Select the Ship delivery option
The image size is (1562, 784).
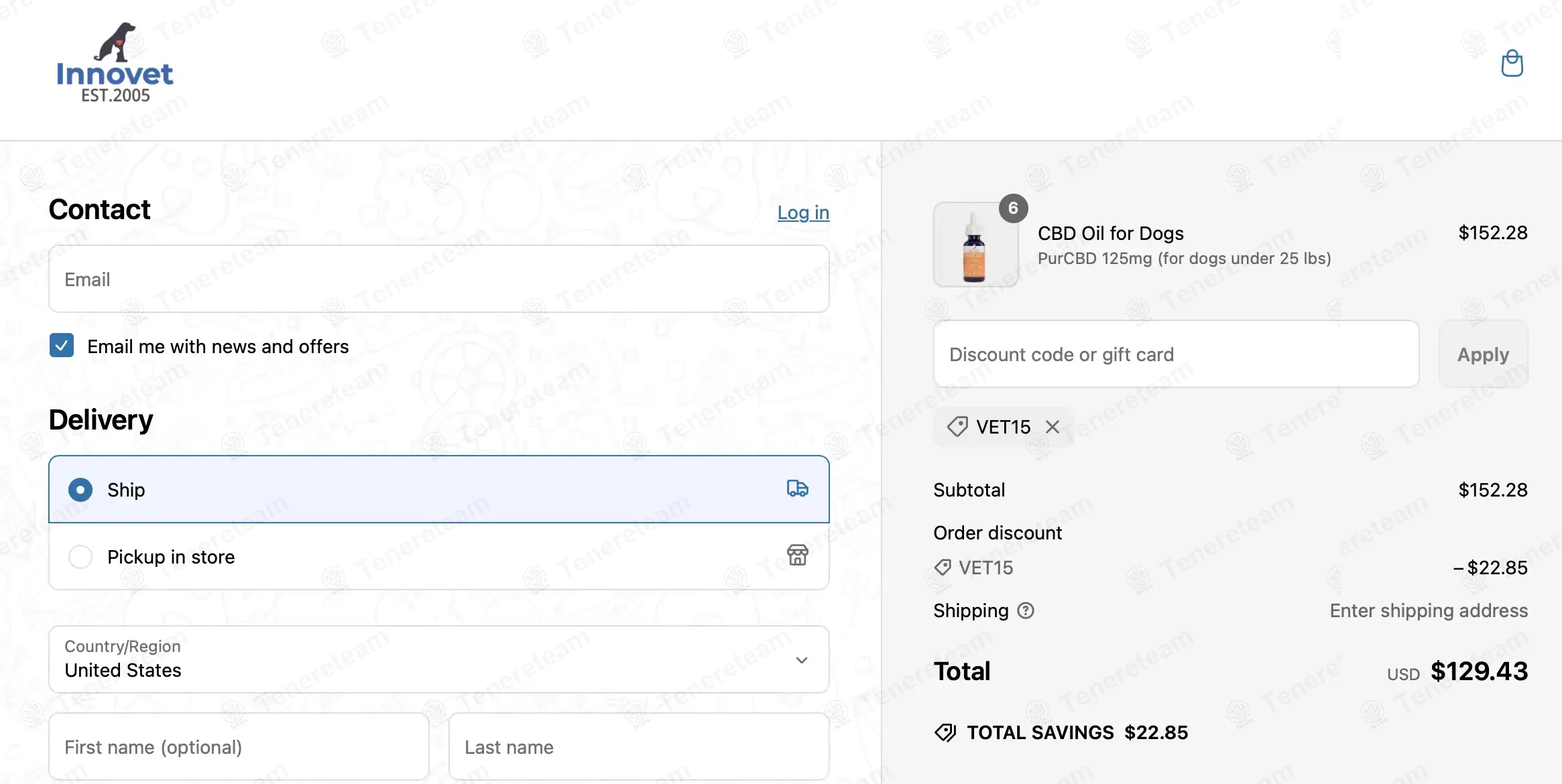coord(439,489)
